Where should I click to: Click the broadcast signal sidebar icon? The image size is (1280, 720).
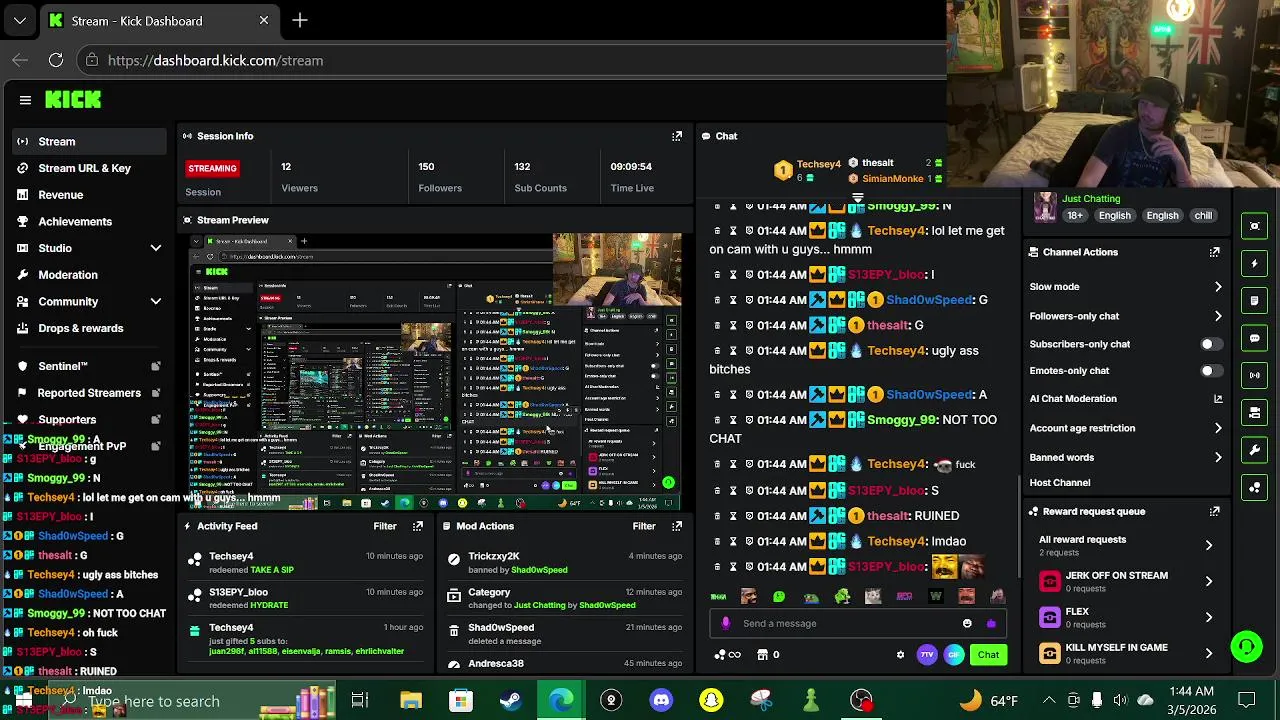(x=1255, y=375)
